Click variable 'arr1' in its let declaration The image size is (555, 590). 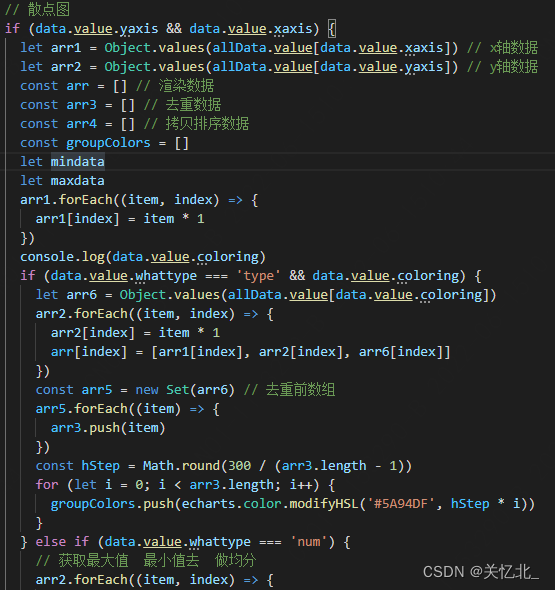66,48
